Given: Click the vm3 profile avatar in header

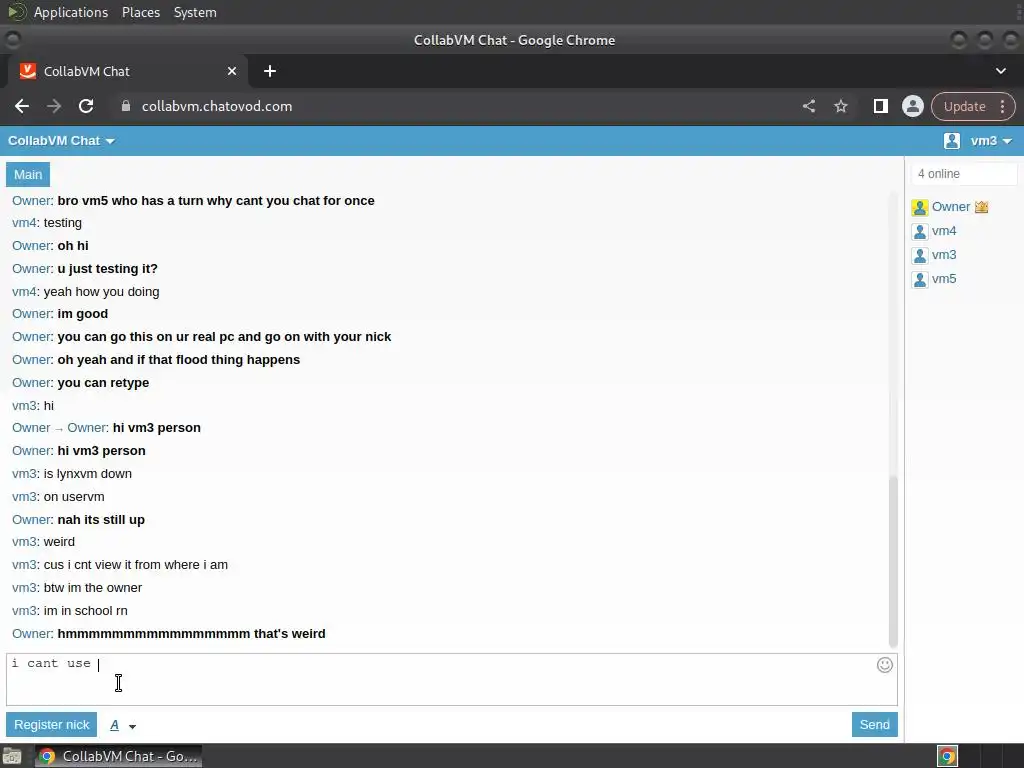Looking at the screenshot, I should click(x=952, y=140).
